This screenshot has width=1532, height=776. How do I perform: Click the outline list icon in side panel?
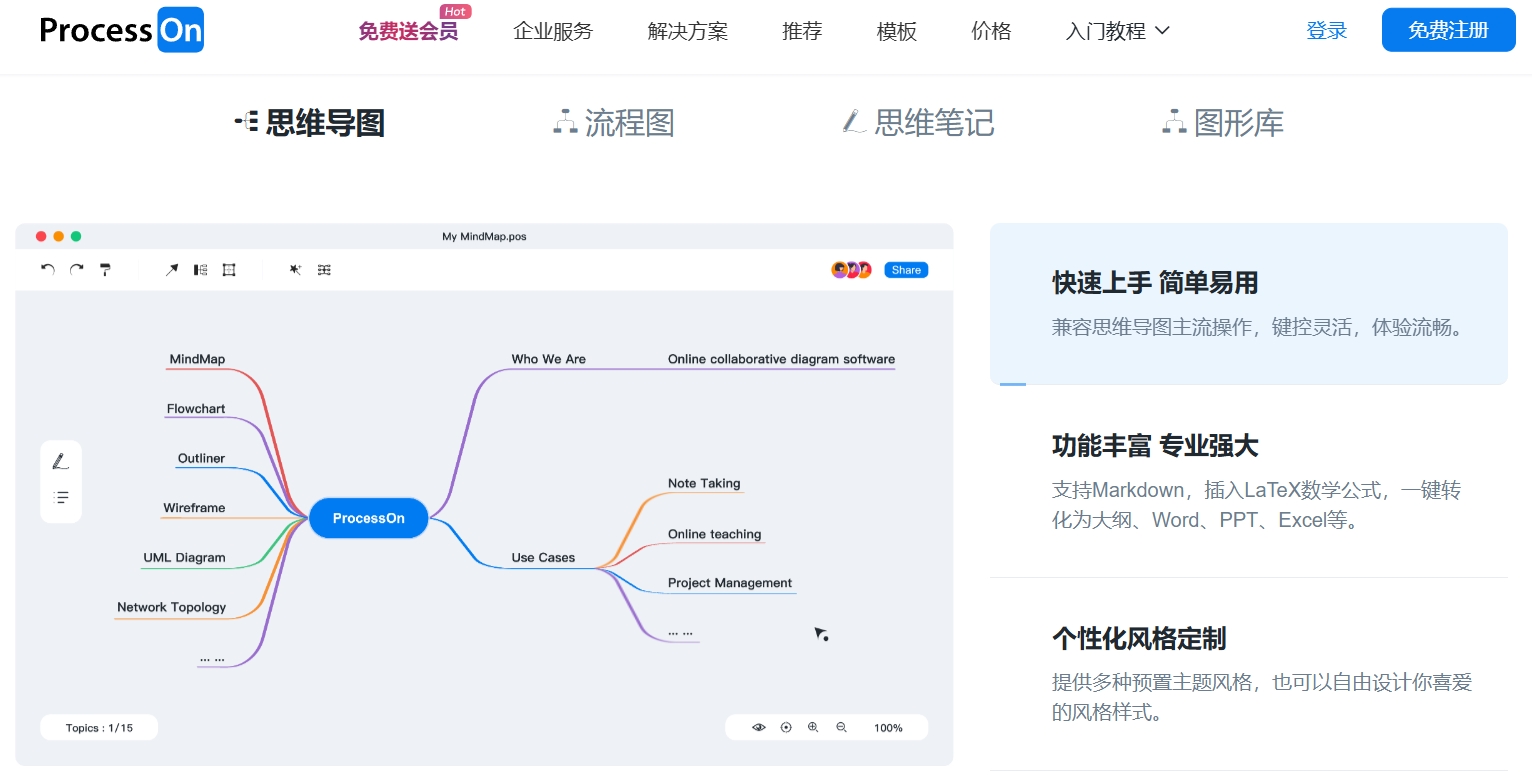pyautogui.click(x=61, y=497)
